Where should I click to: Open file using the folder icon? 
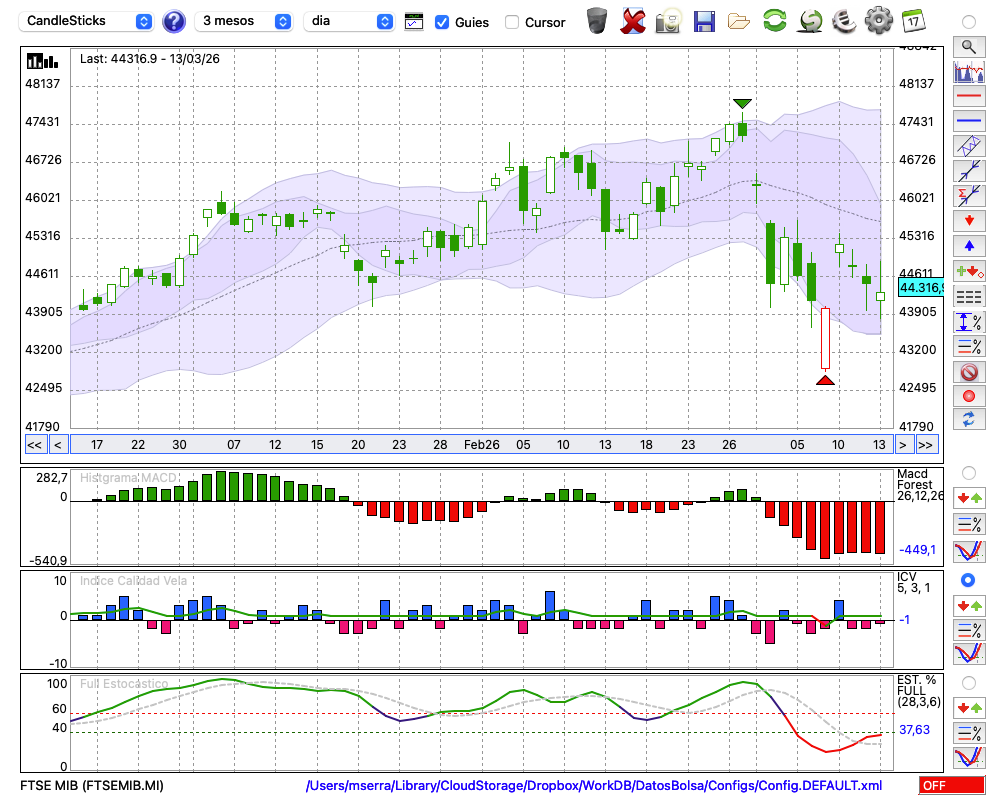tap(739, 22)
